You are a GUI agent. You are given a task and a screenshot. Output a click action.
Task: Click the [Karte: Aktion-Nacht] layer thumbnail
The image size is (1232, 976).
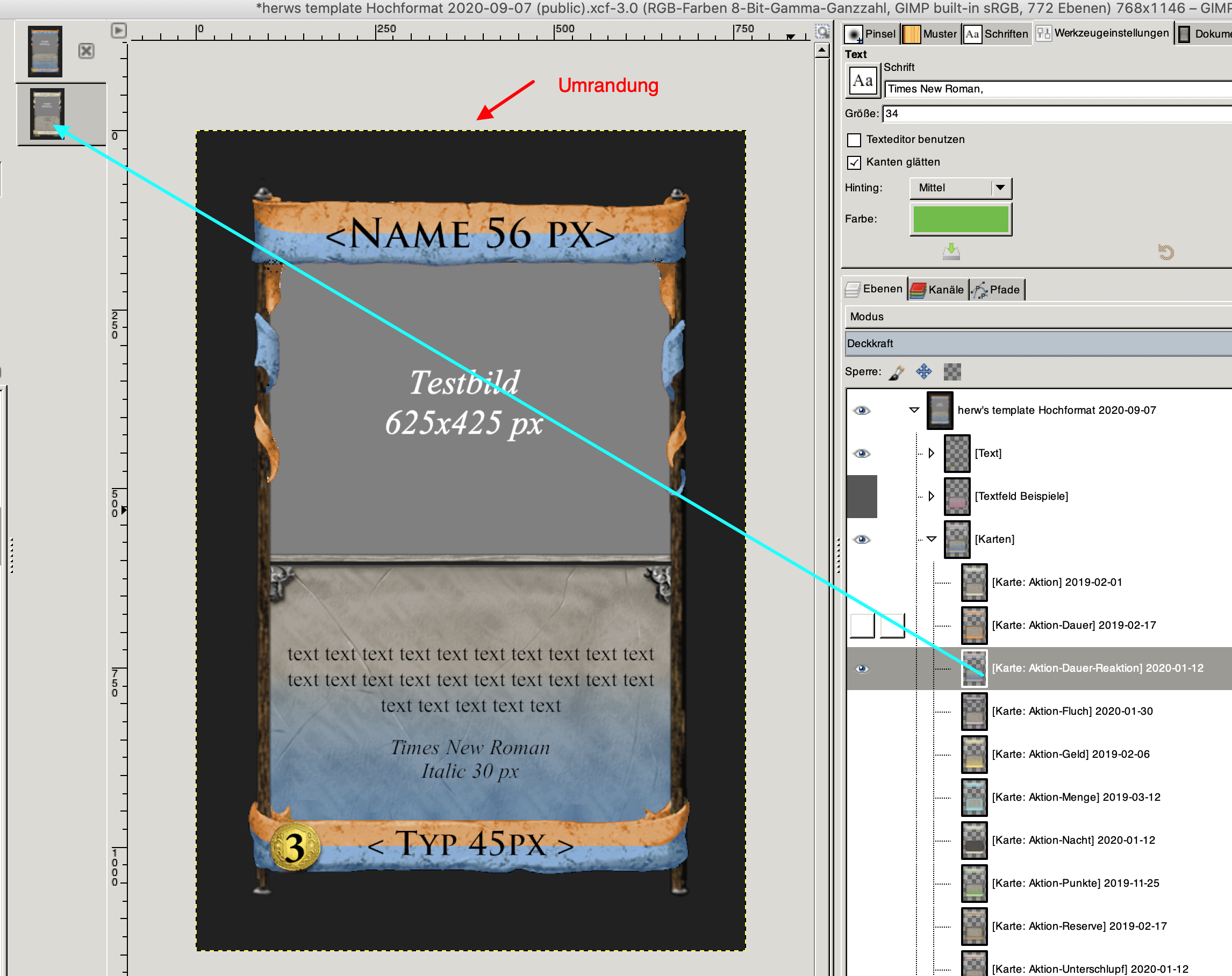click(x=975, y=840)
